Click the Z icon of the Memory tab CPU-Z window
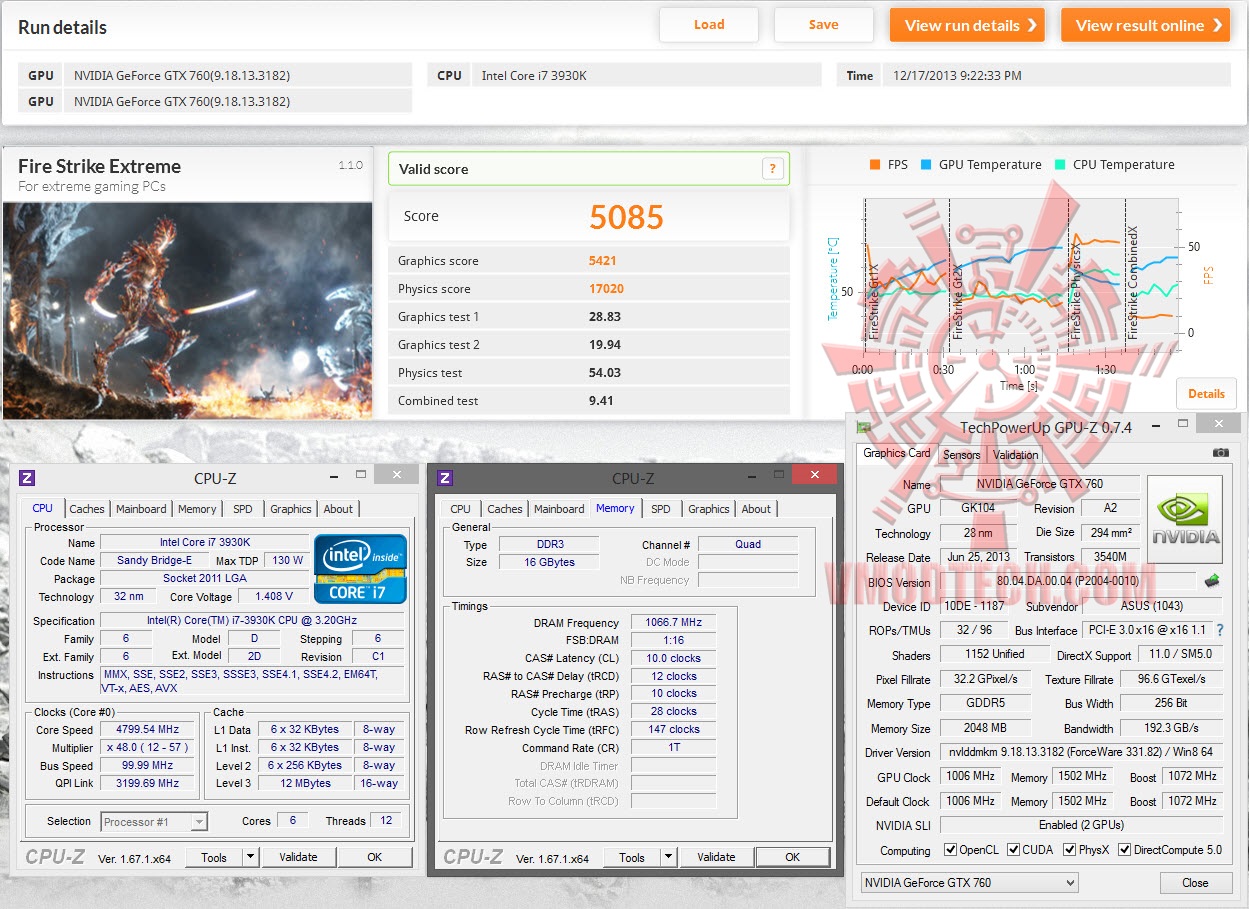 [x=445, y=478]
